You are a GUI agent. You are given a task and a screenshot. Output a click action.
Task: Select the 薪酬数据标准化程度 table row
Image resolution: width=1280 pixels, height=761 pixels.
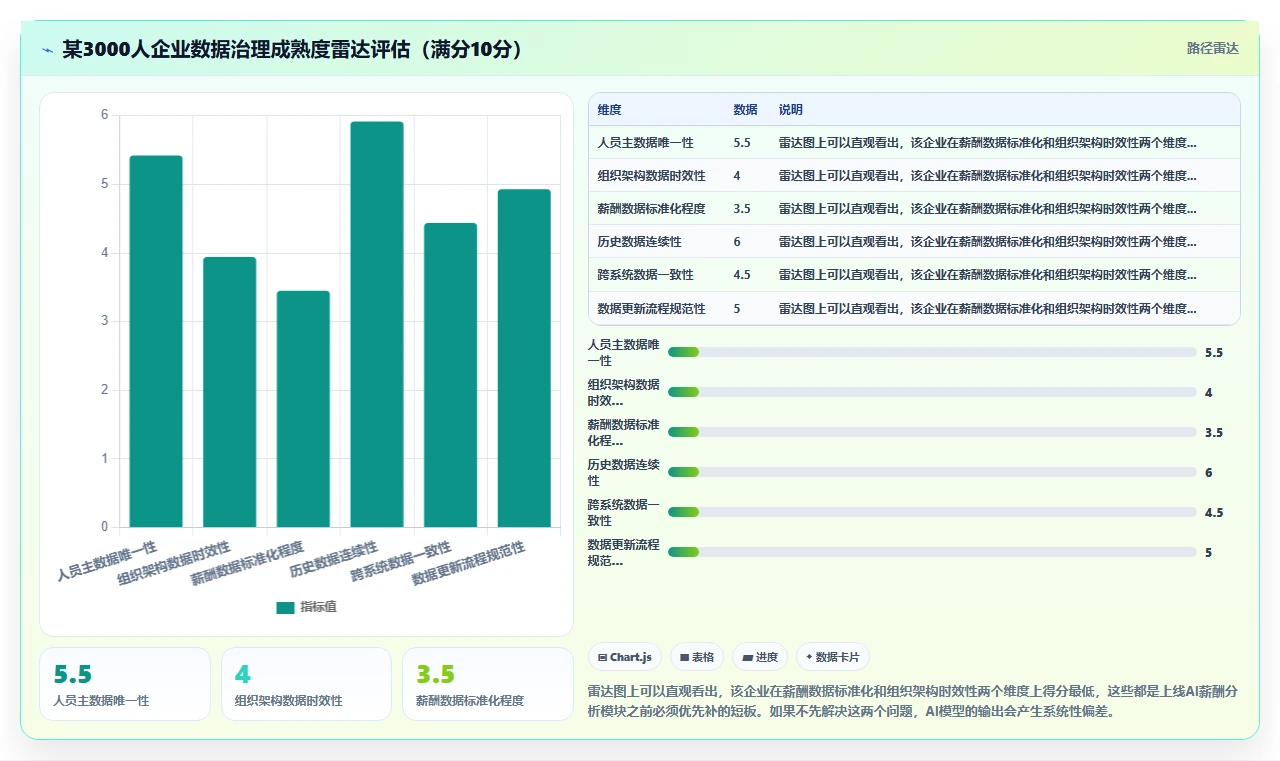914,209
